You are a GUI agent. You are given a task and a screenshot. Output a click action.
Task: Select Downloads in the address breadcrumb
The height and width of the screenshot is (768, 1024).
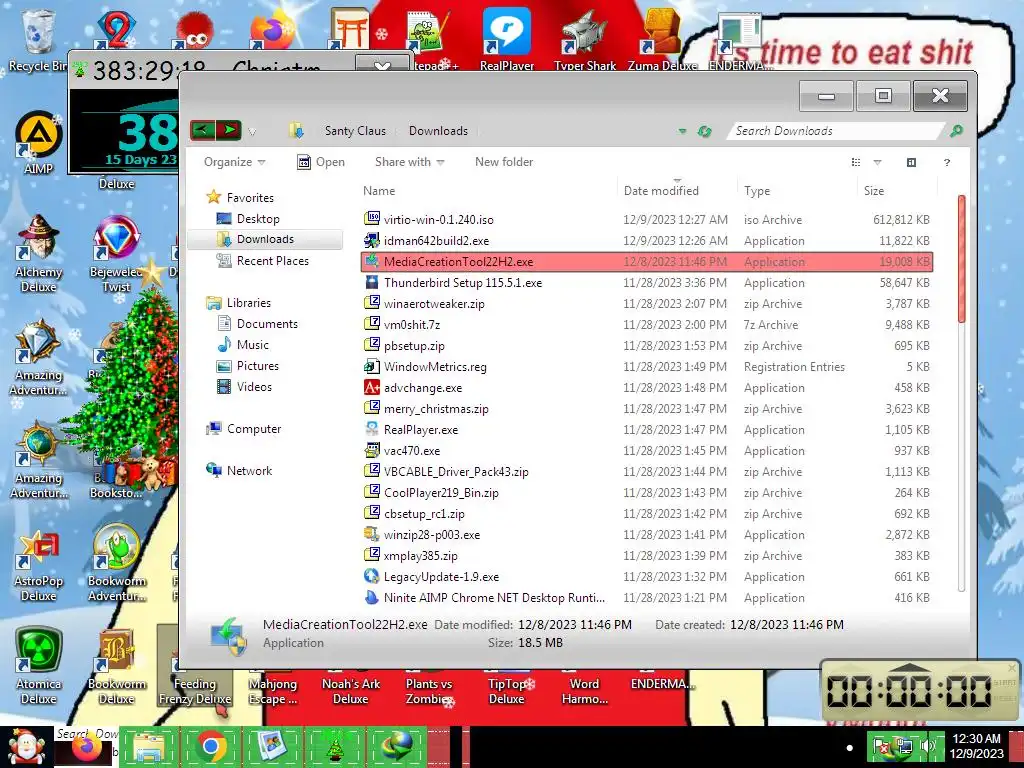pyautogui.click(x=438, y=131)
